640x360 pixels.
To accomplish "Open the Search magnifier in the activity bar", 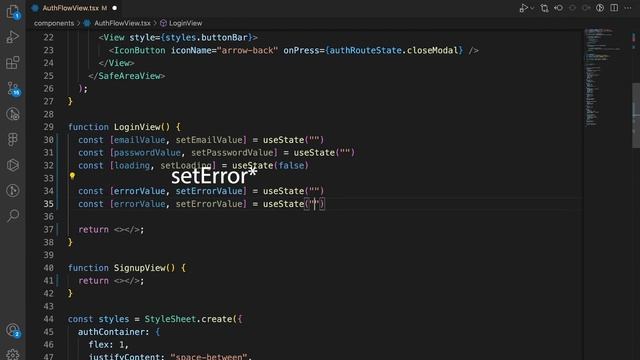I will pos(13,216).
